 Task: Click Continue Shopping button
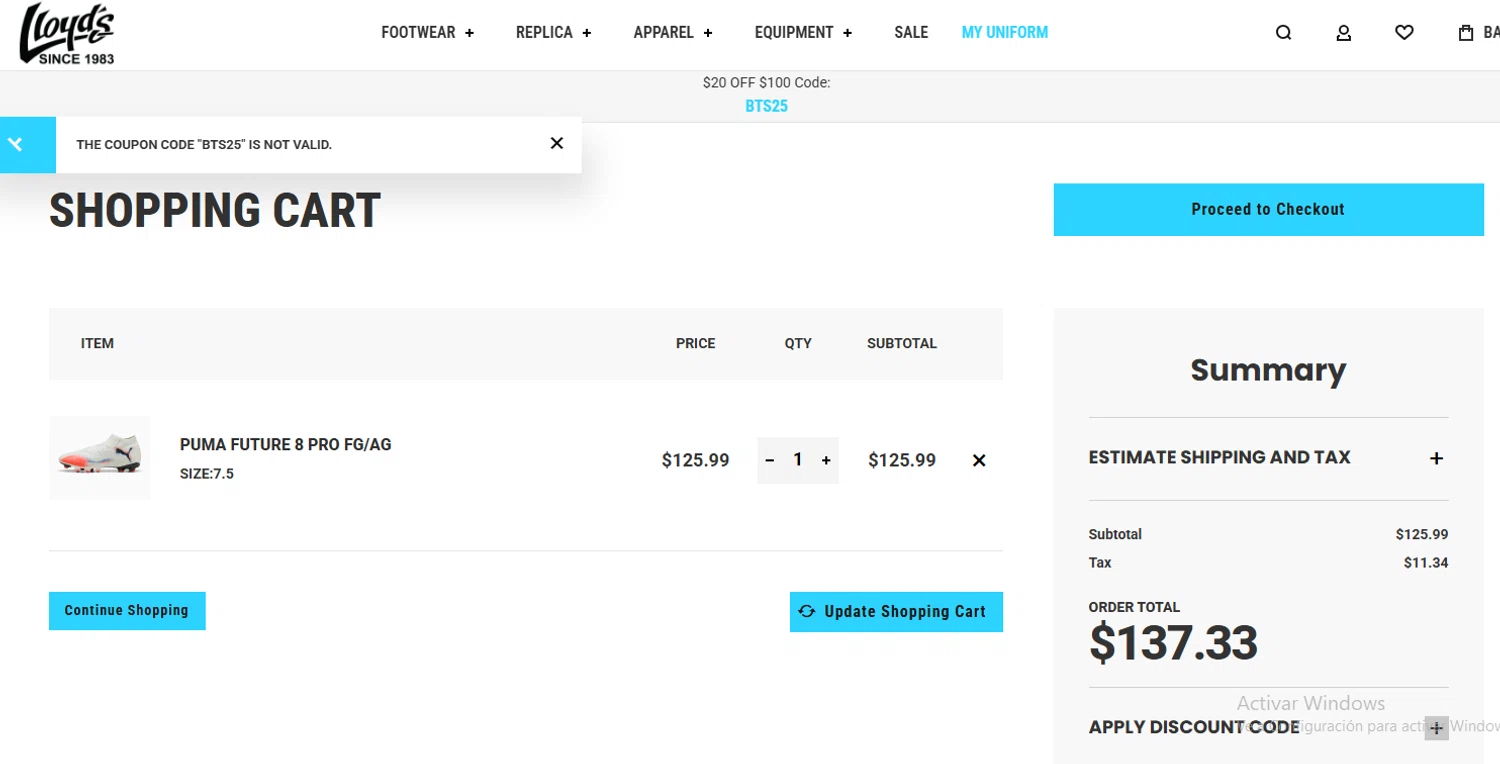pos(127,611)
